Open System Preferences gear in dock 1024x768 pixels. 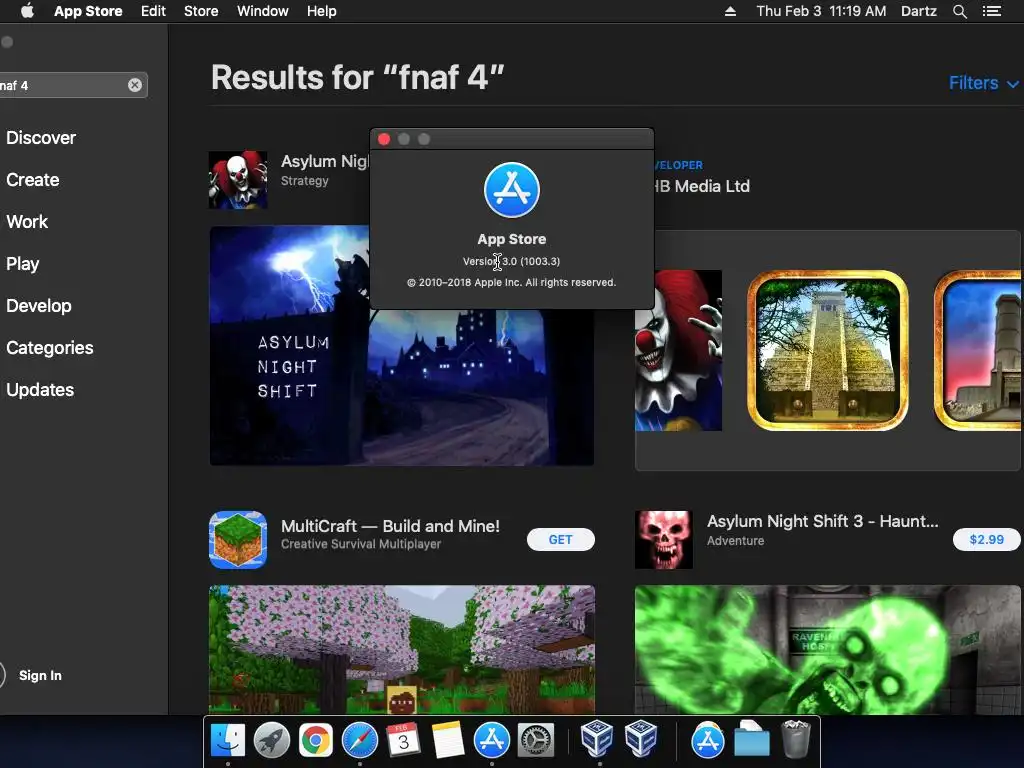click(536, 741)
